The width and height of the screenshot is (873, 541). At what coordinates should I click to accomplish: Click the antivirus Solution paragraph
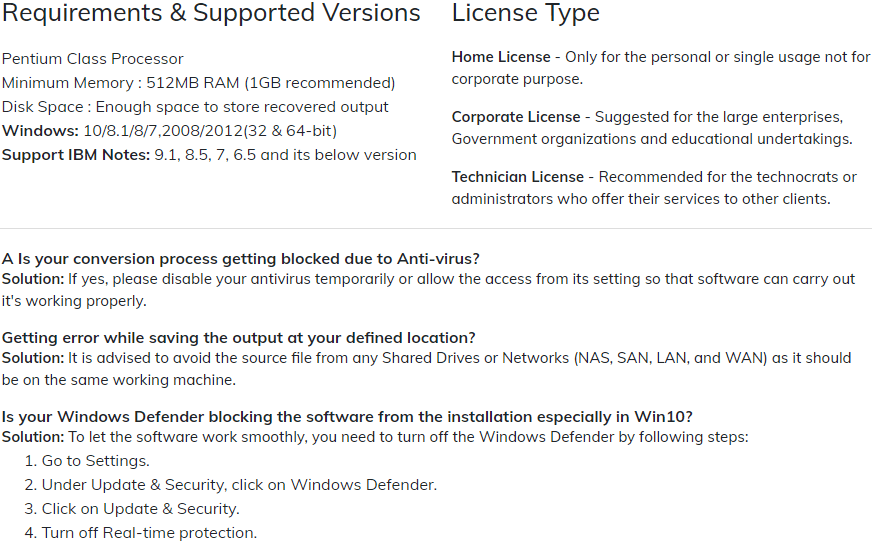tap(428, 289)
